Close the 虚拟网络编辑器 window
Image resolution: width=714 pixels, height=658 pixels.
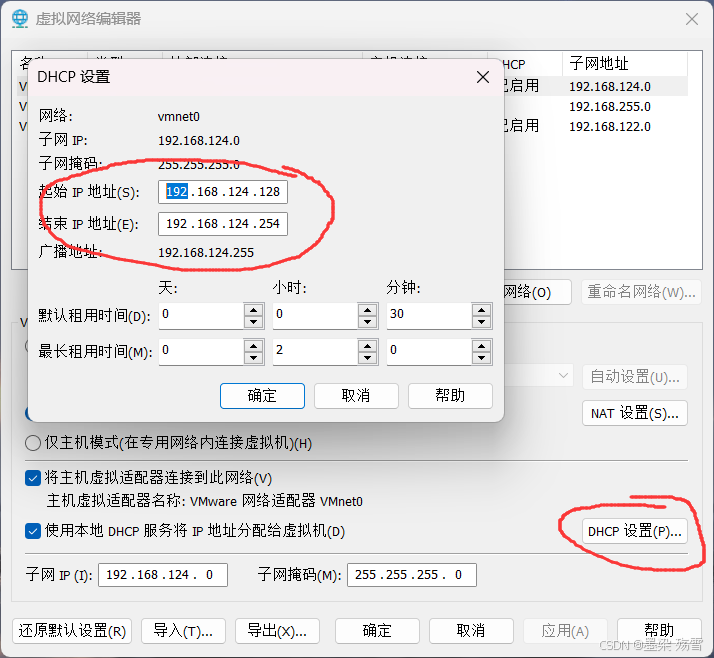692,19
